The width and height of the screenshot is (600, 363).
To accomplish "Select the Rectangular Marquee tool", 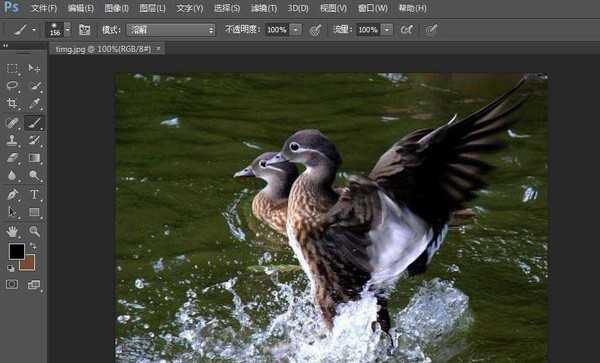I will (x=12, y=68).
